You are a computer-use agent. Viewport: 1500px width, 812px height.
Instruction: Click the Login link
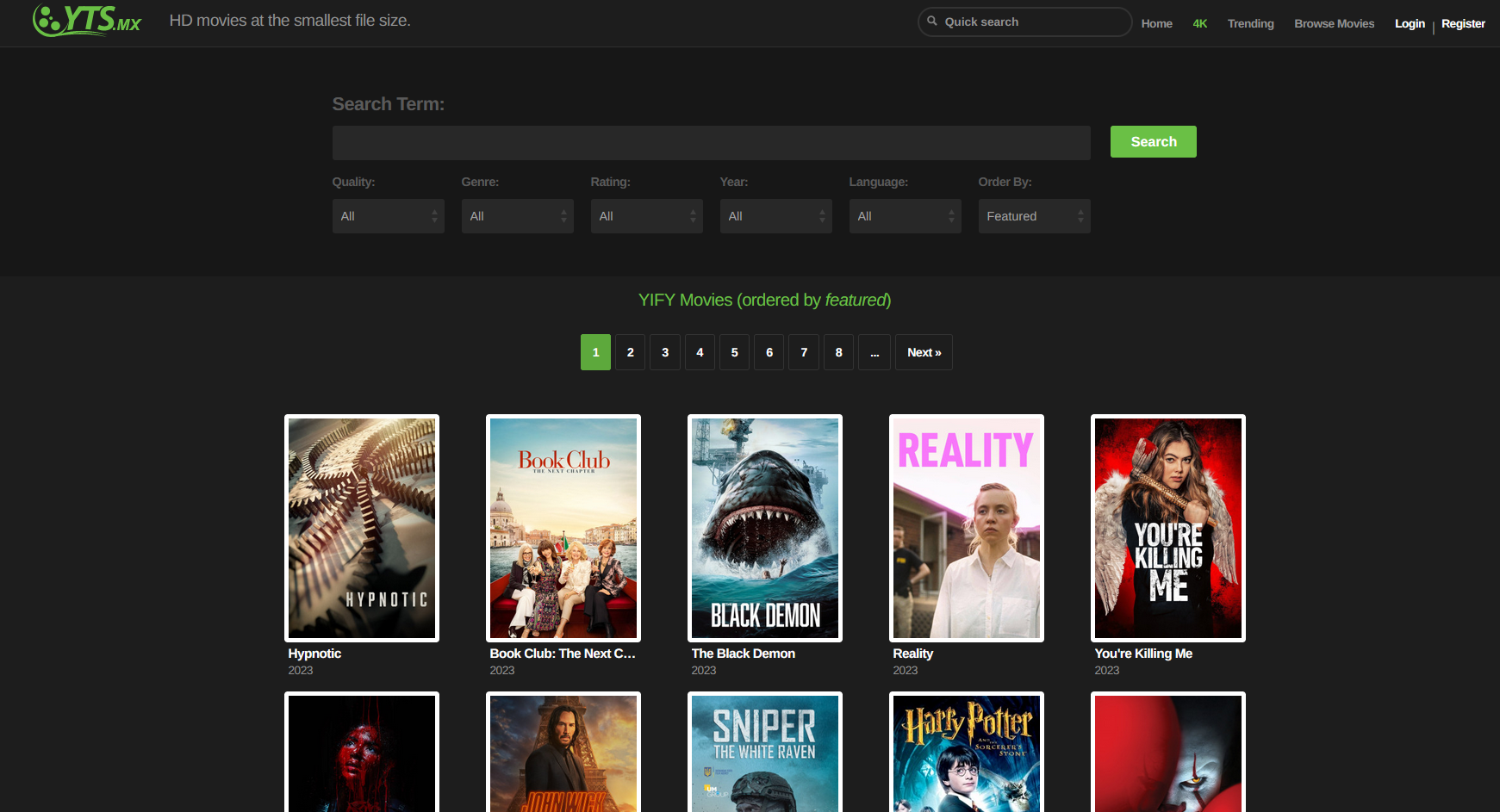[1410, 24]
